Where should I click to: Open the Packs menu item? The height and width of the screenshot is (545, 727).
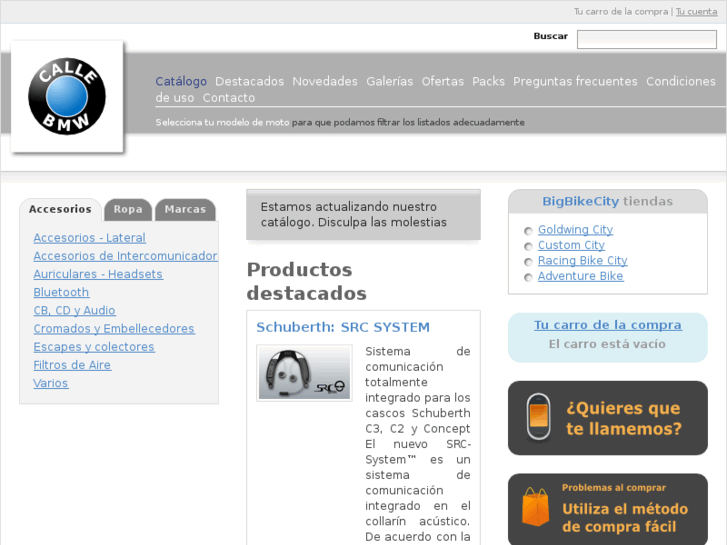pos(488,81)
